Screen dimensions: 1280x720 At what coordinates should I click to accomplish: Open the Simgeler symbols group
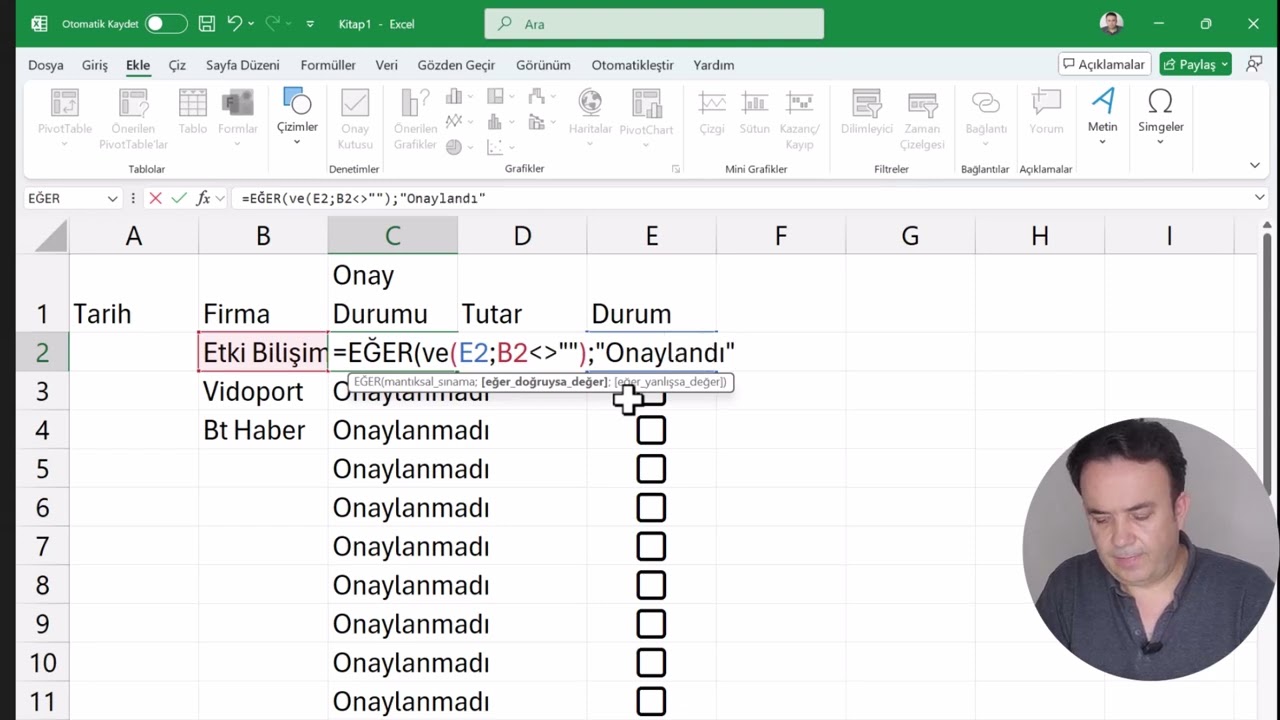pyautogui.click(x=1160, y=114)
